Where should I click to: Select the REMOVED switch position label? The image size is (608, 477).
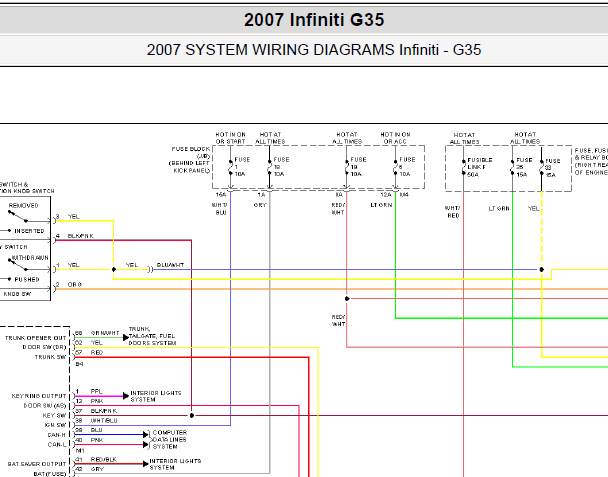coord(24,206)
